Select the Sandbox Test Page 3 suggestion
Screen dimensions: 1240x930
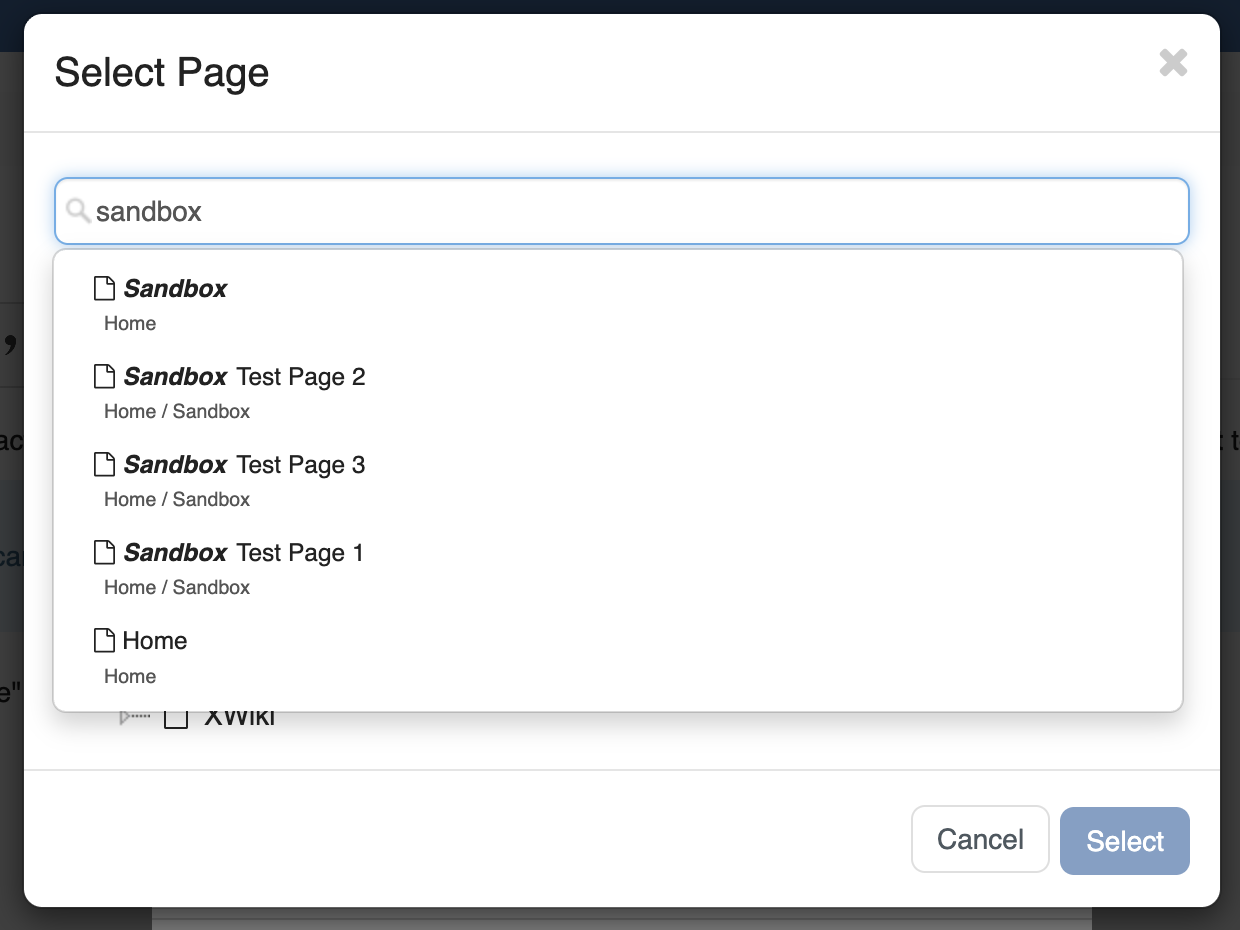coord(245,465)
